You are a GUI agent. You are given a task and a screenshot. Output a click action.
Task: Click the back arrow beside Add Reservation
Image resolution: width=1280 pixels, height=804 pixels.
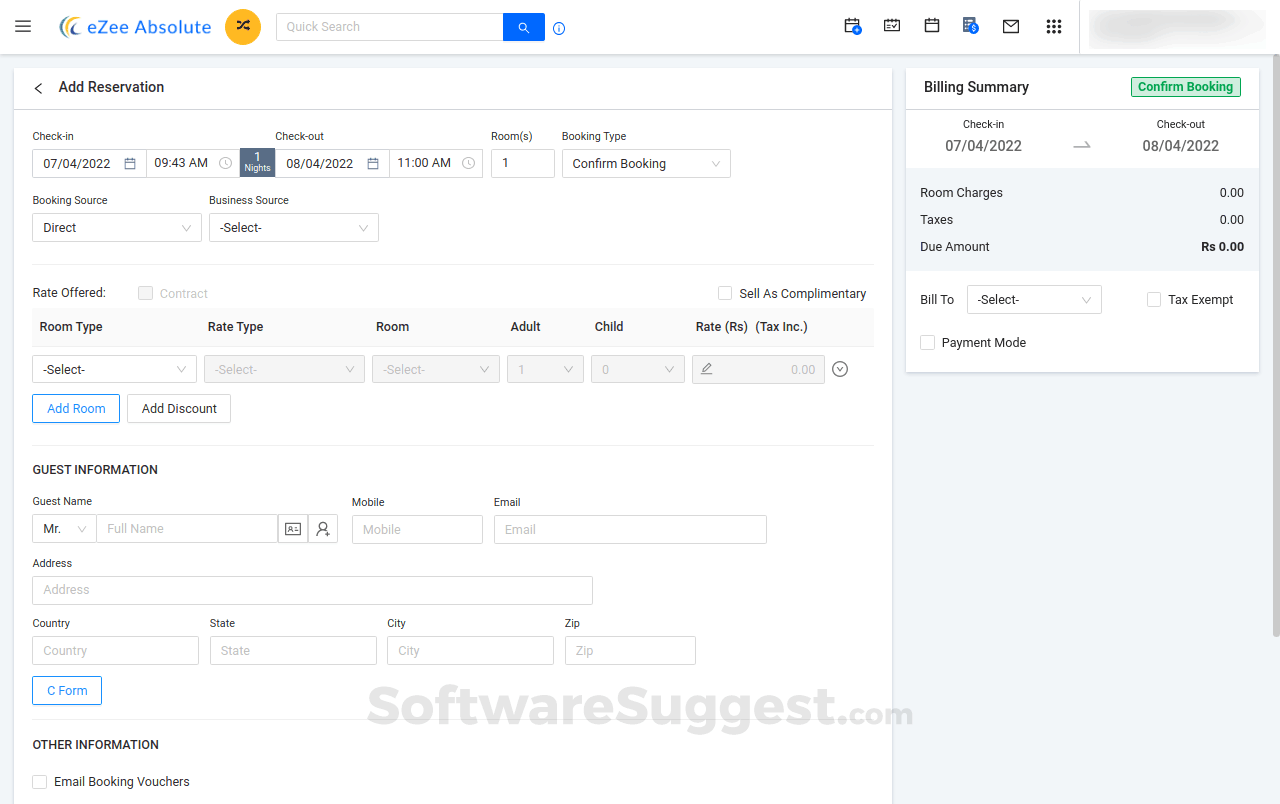tap(39, 88)
